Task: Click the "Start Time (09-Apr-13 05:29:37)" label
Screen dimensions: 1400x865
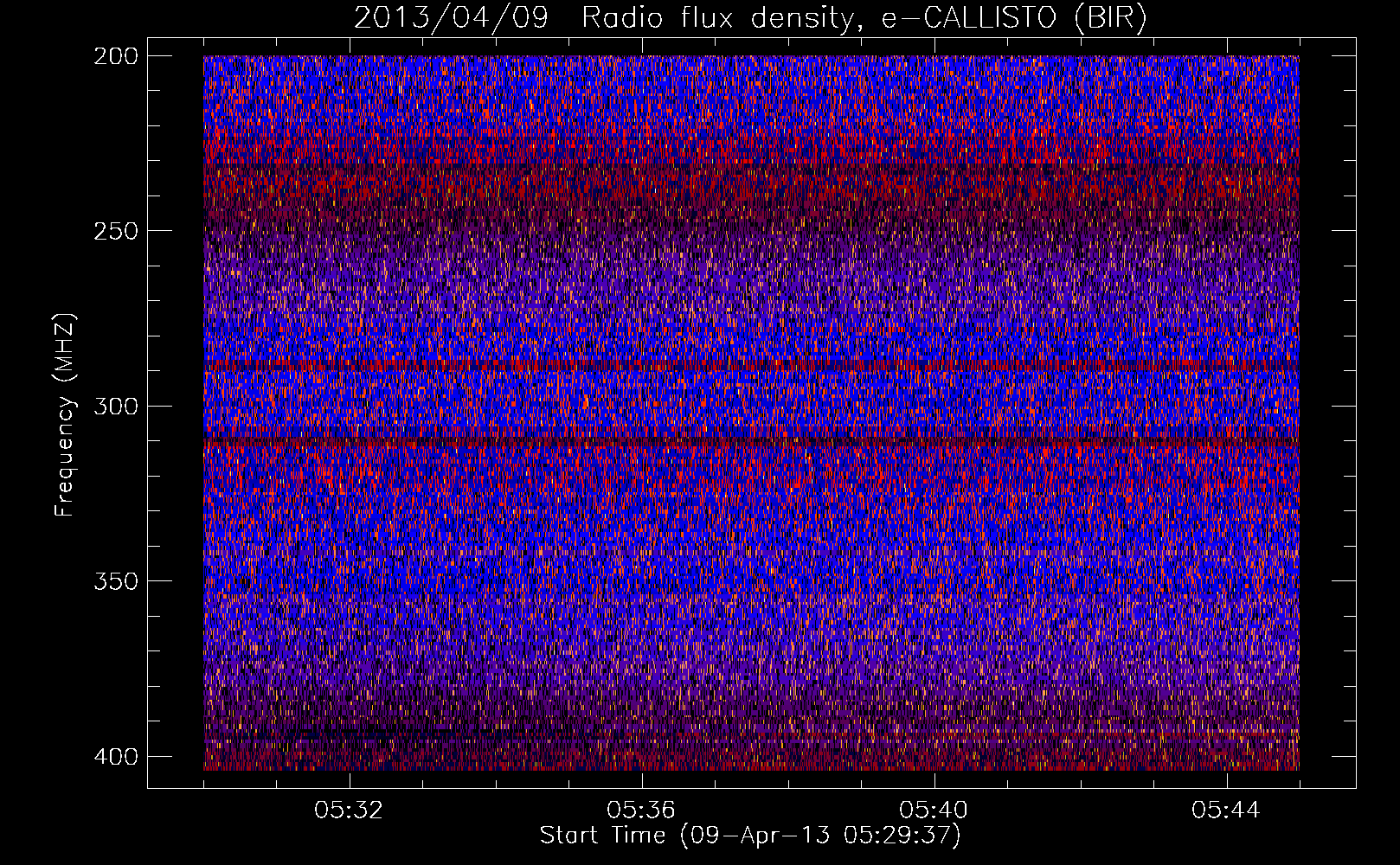Action: [x=750, y=836]
